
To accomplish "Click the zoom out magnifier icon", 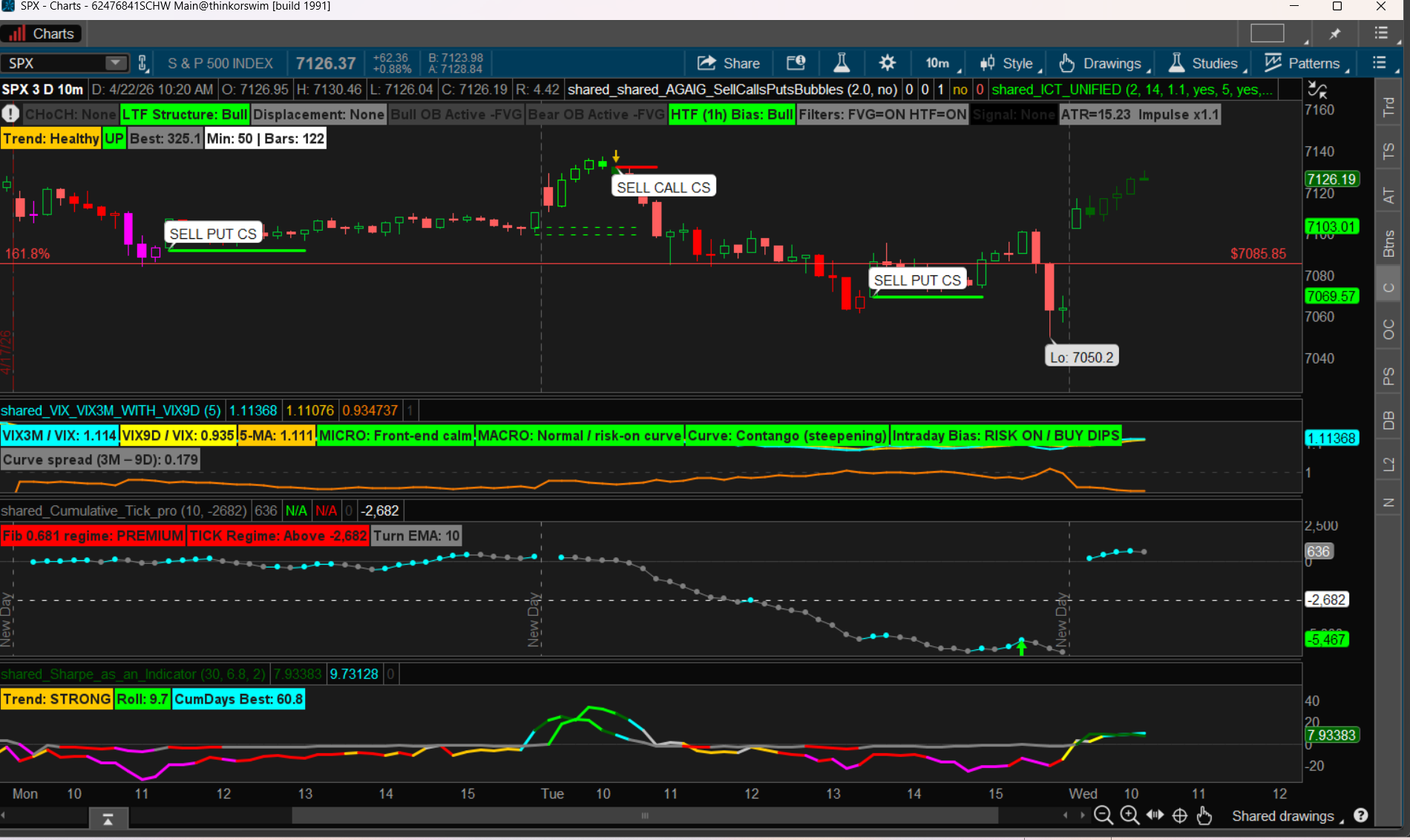I will tap(1104, 816).
